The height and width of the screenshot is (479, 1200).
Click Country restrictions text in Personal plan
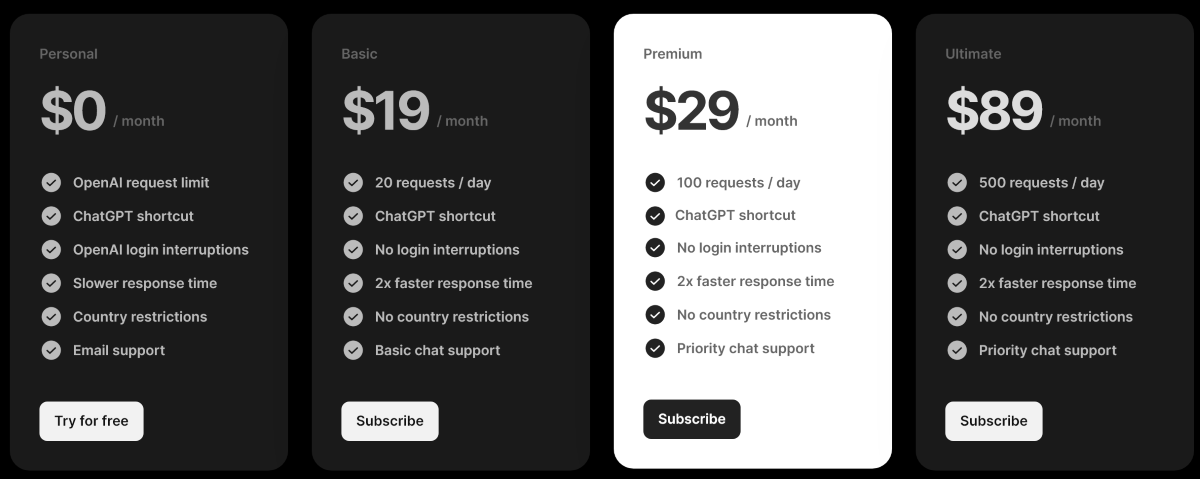pos(140,316)
